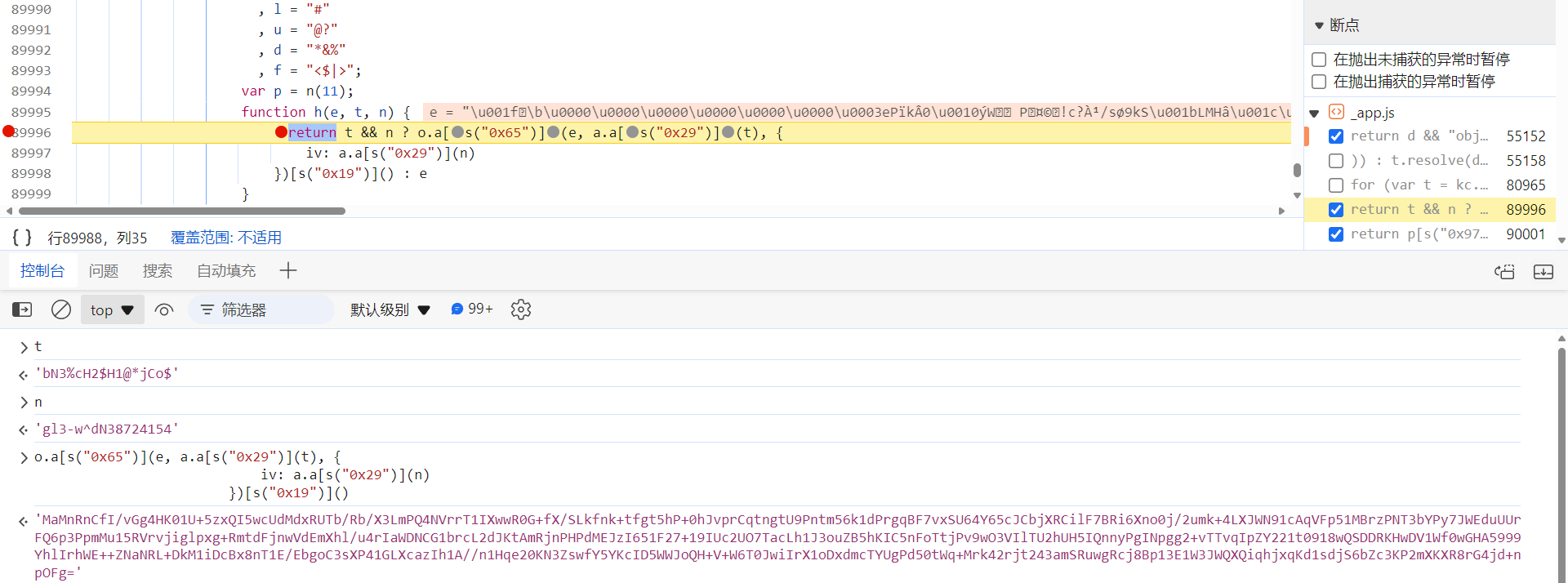Click the var p = n(11) line

297,91
